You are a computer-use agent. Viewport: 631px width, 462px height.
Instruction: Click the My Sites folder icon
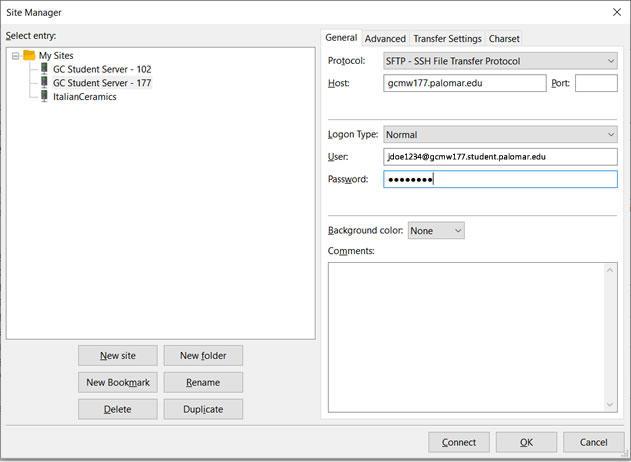[29, 55]
